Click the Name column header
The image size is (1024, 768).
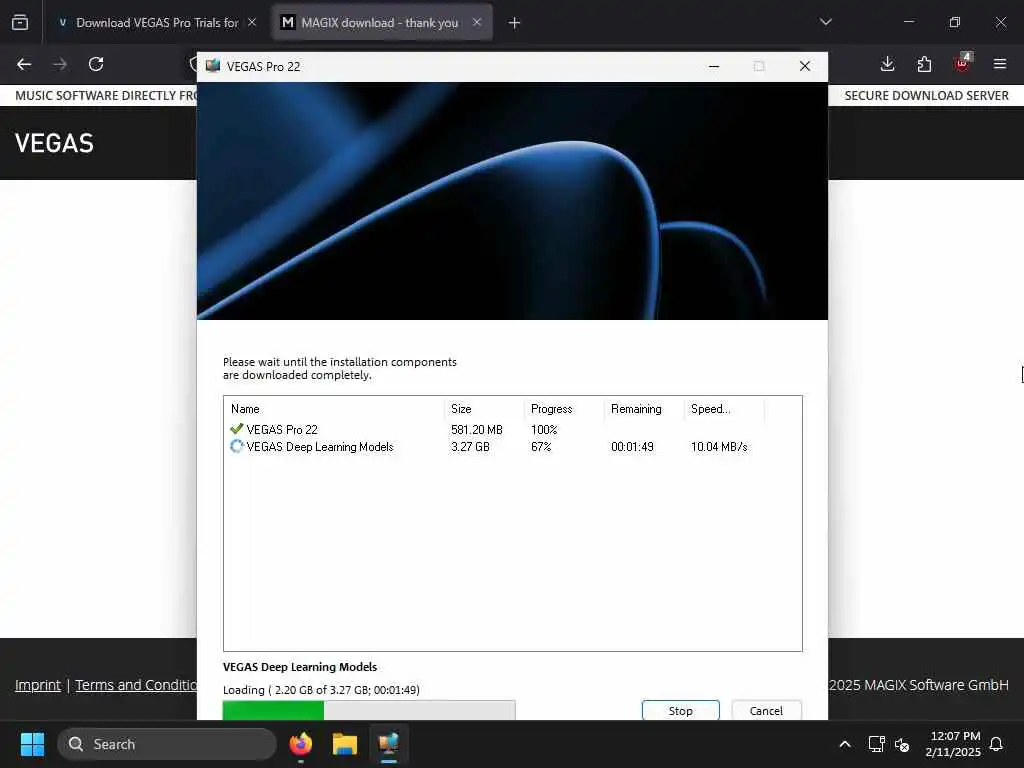334,409
